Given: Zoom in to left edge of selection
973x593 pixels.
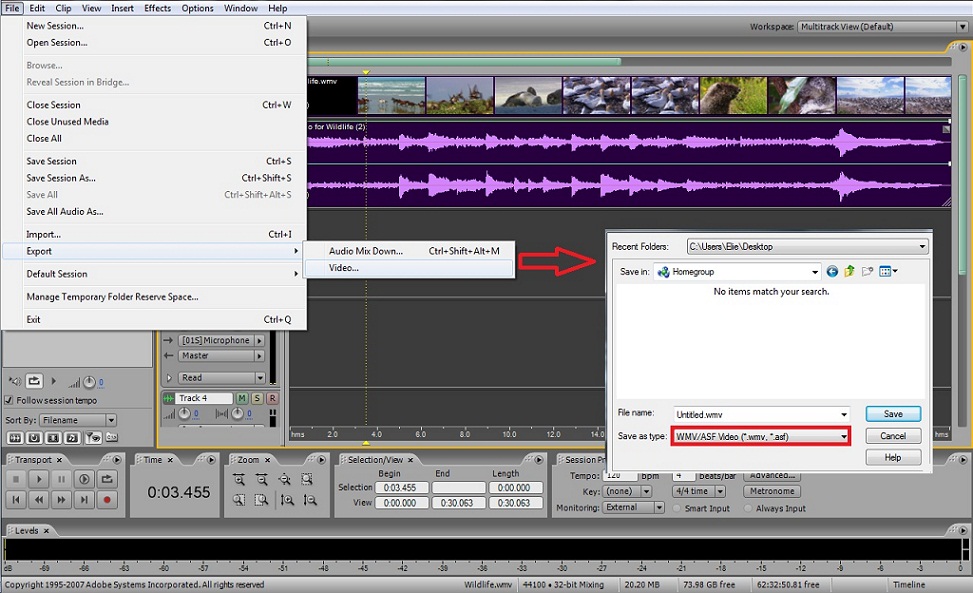Looking at the screenshot, I should click(x=239, y=499).
